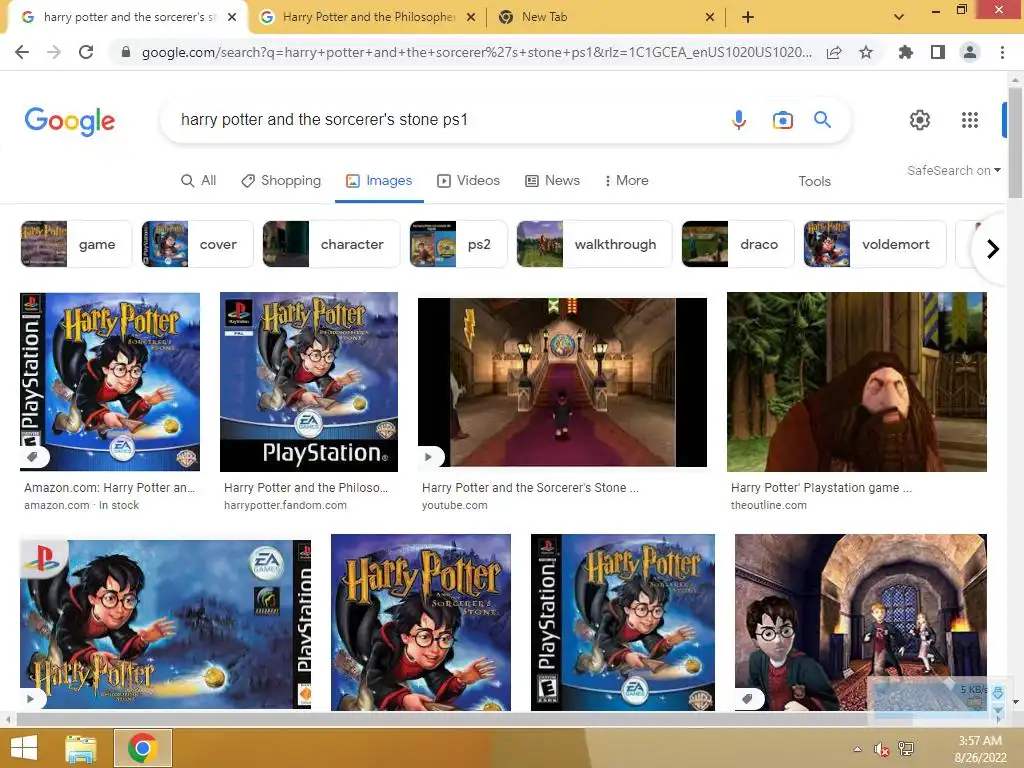The height and width of the screenshot is (768, 1024).
Task: Bookmark this page with the star icon
Action: tap(866, 52)
